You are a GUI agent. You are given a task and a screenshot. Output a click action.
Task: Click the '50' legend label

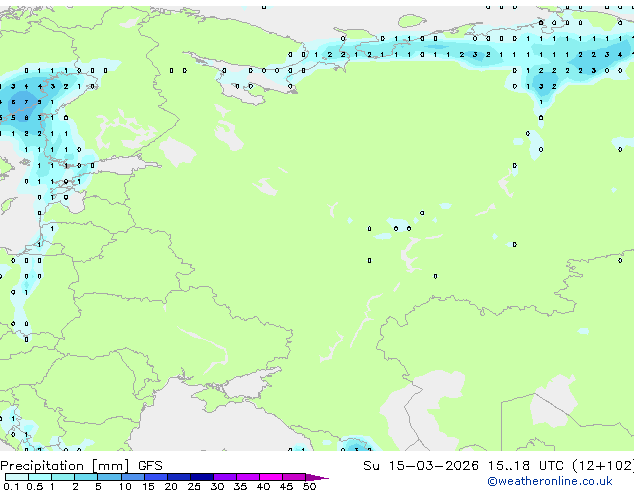309,486
